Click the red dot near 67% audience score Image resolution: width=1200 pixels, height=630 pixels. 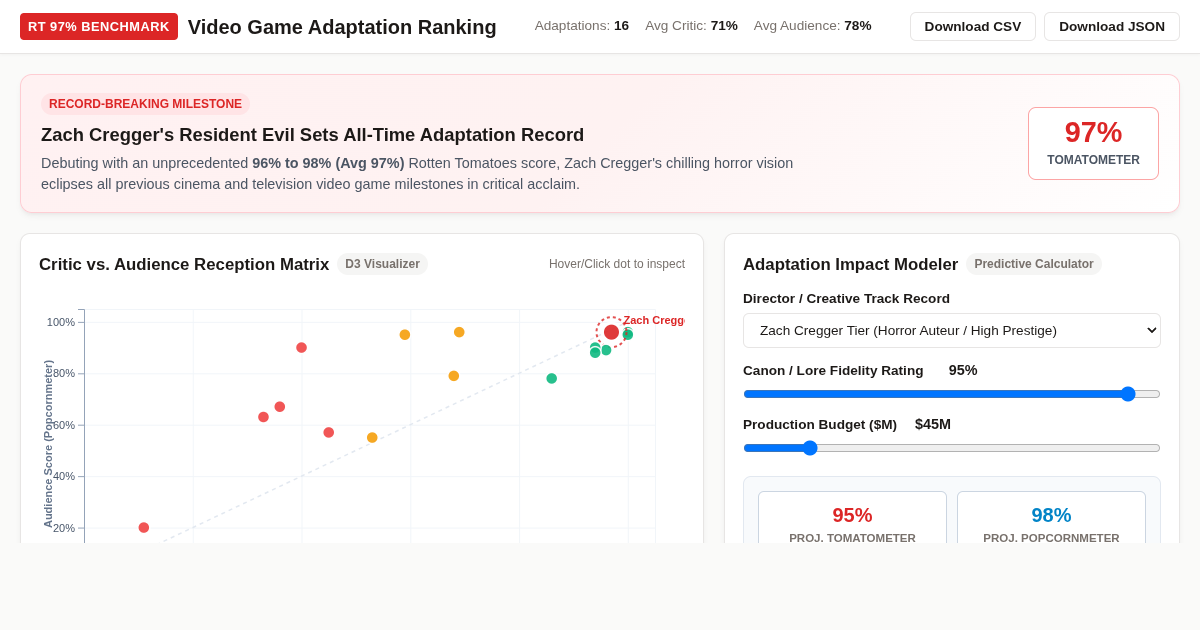point(280,407)
